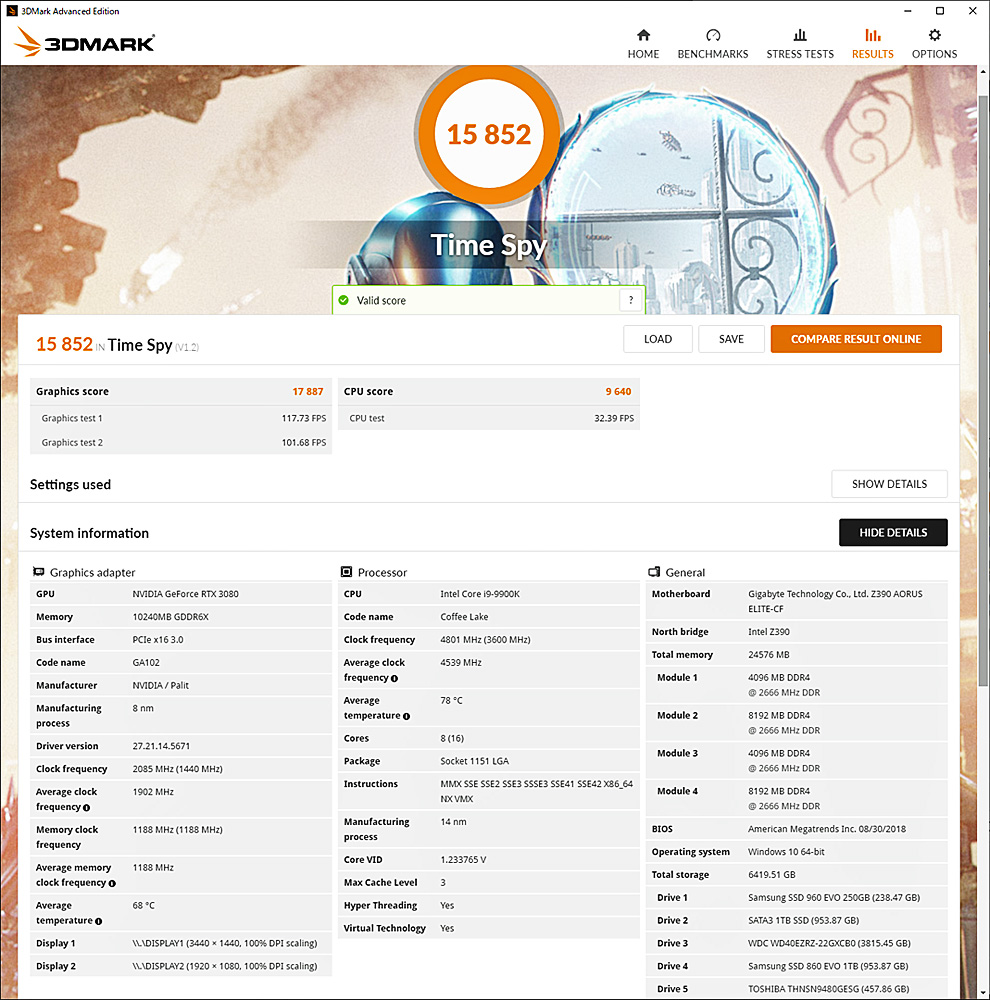
Task: Select the RESULTS tab label
Action: pos(873,54)
